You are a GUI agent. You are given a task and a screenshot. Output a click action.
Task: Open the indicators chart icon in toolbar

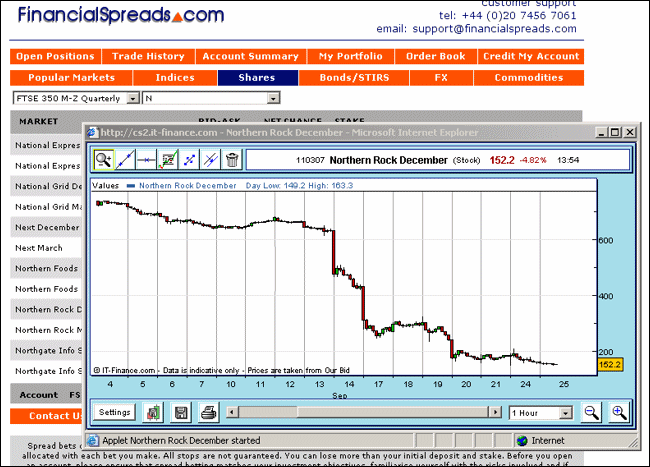(x=168, y=160)
